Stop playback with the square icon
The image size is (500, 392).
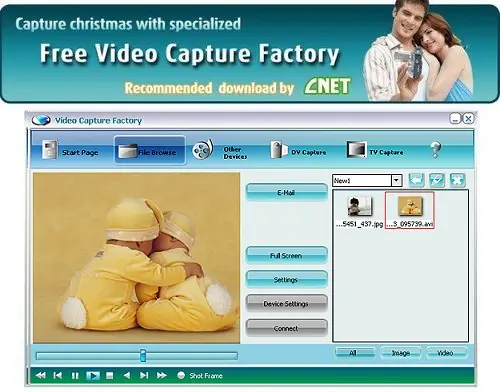110,376
